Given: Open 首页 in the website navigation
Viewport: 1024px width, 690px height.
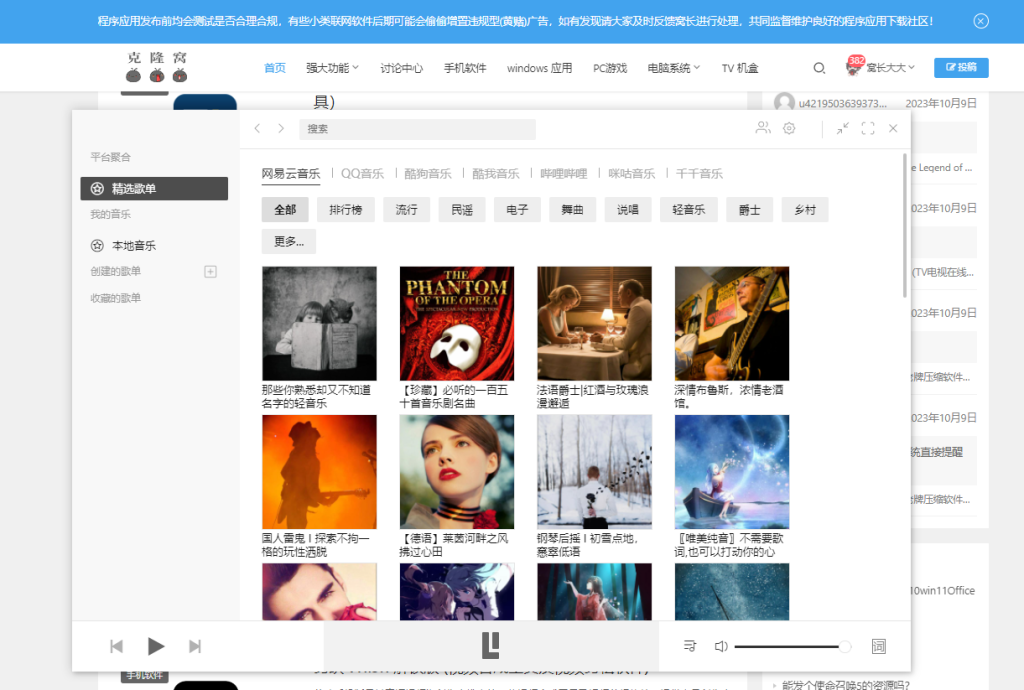Looking at the screenshot, I should pyautogui.click(x=275, y=68).
